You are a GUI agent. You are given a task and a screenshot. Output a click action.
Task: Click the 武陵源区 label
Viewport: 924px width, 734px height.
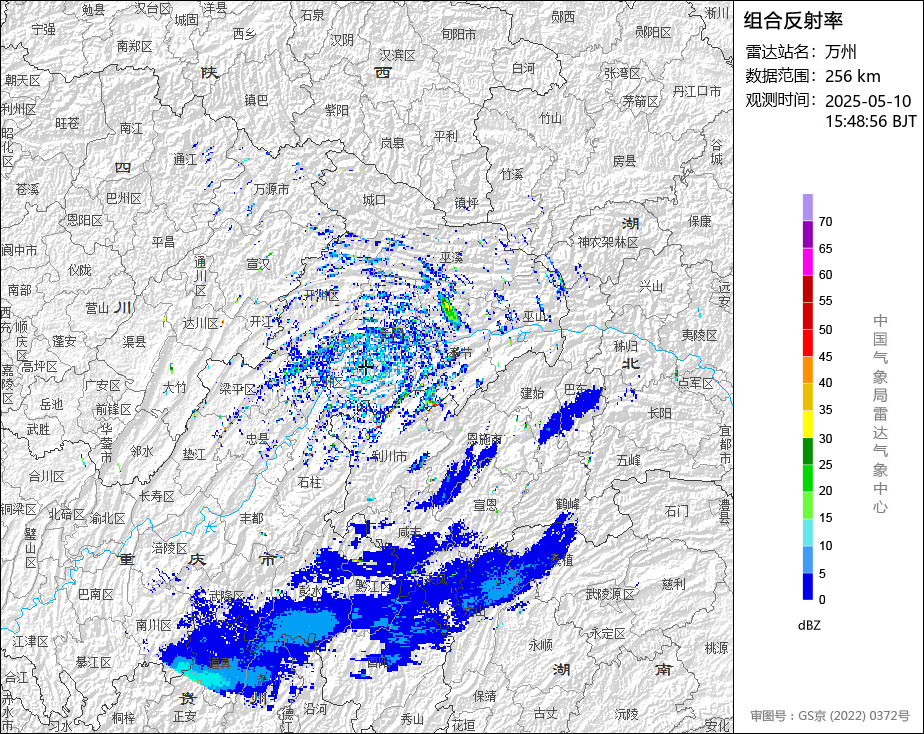[610, 594]
